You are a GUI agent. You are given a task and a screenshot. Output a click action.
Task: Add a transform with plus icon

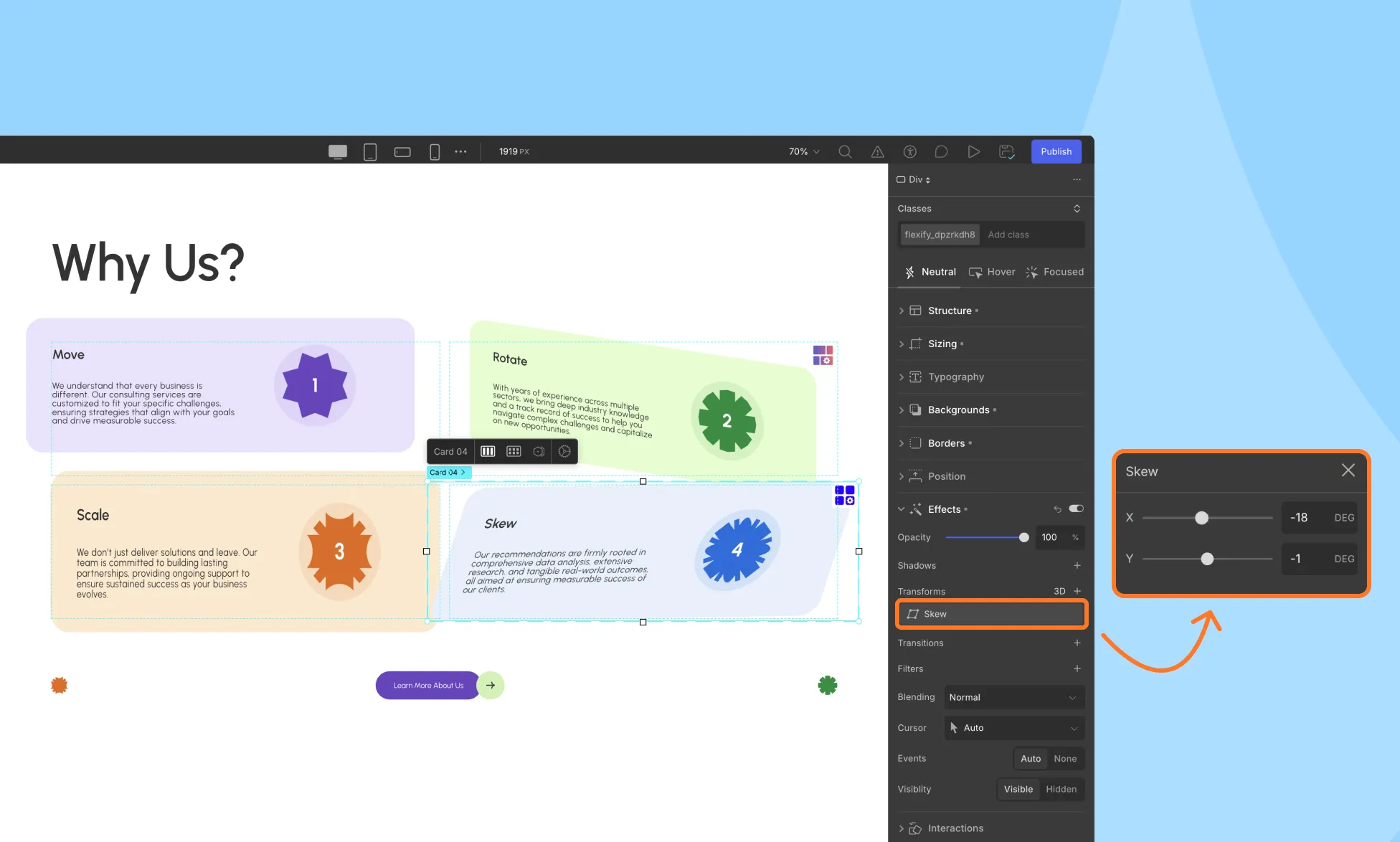click(1077, 591)
